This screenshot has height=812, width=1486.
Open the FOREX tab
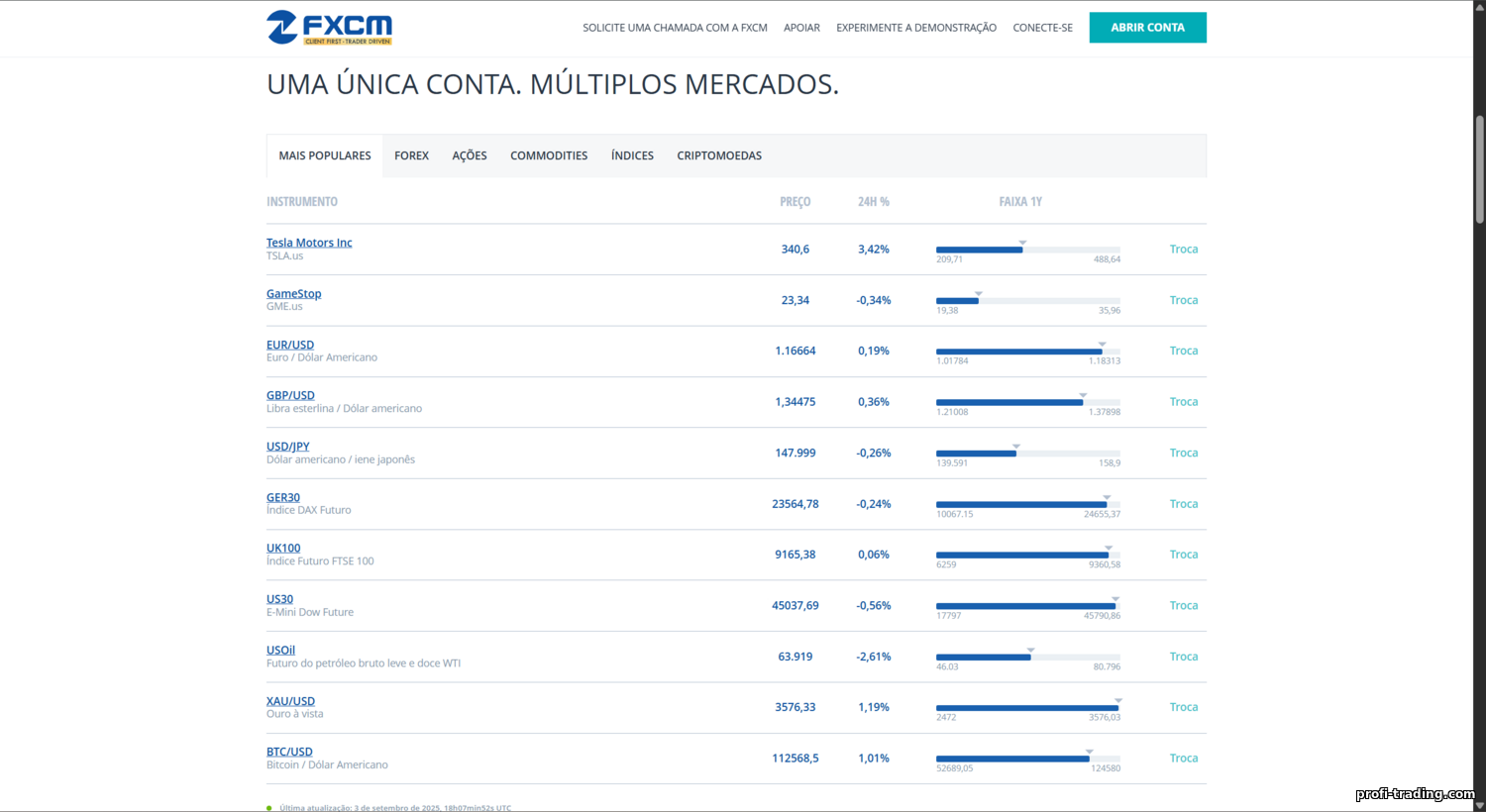pos(411,155)
